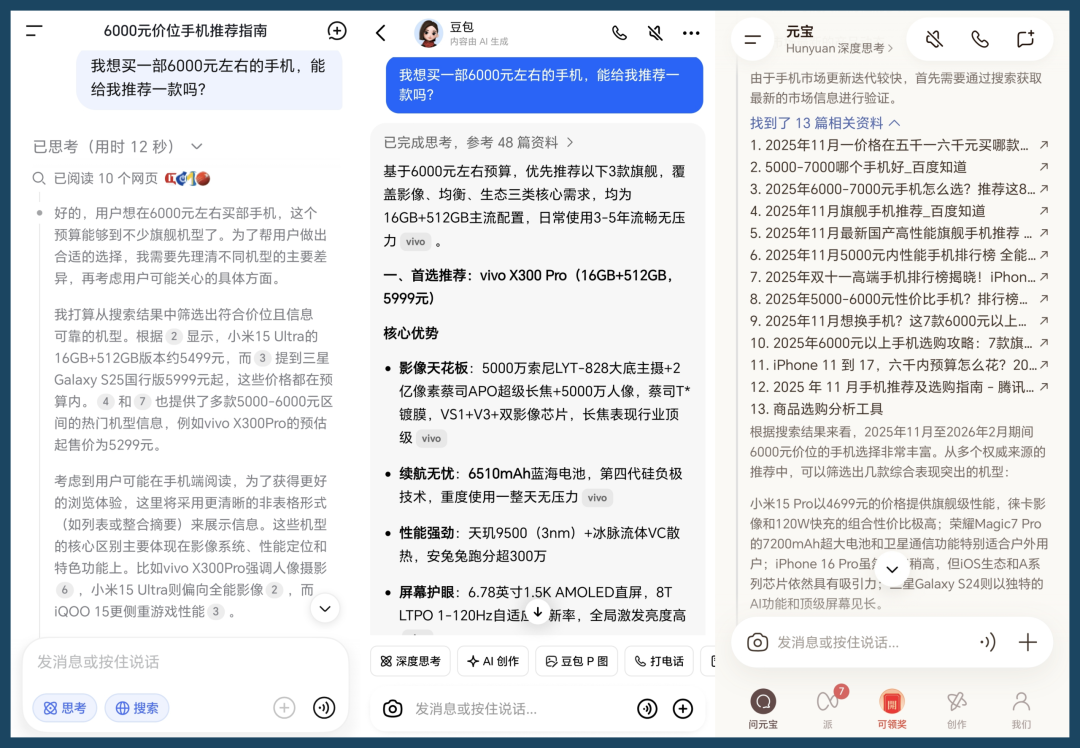Enable the 思考 mode toggle in the left app
This screenshot has width=1080, height=748.
pyautogui.click(x=63, y=708)
